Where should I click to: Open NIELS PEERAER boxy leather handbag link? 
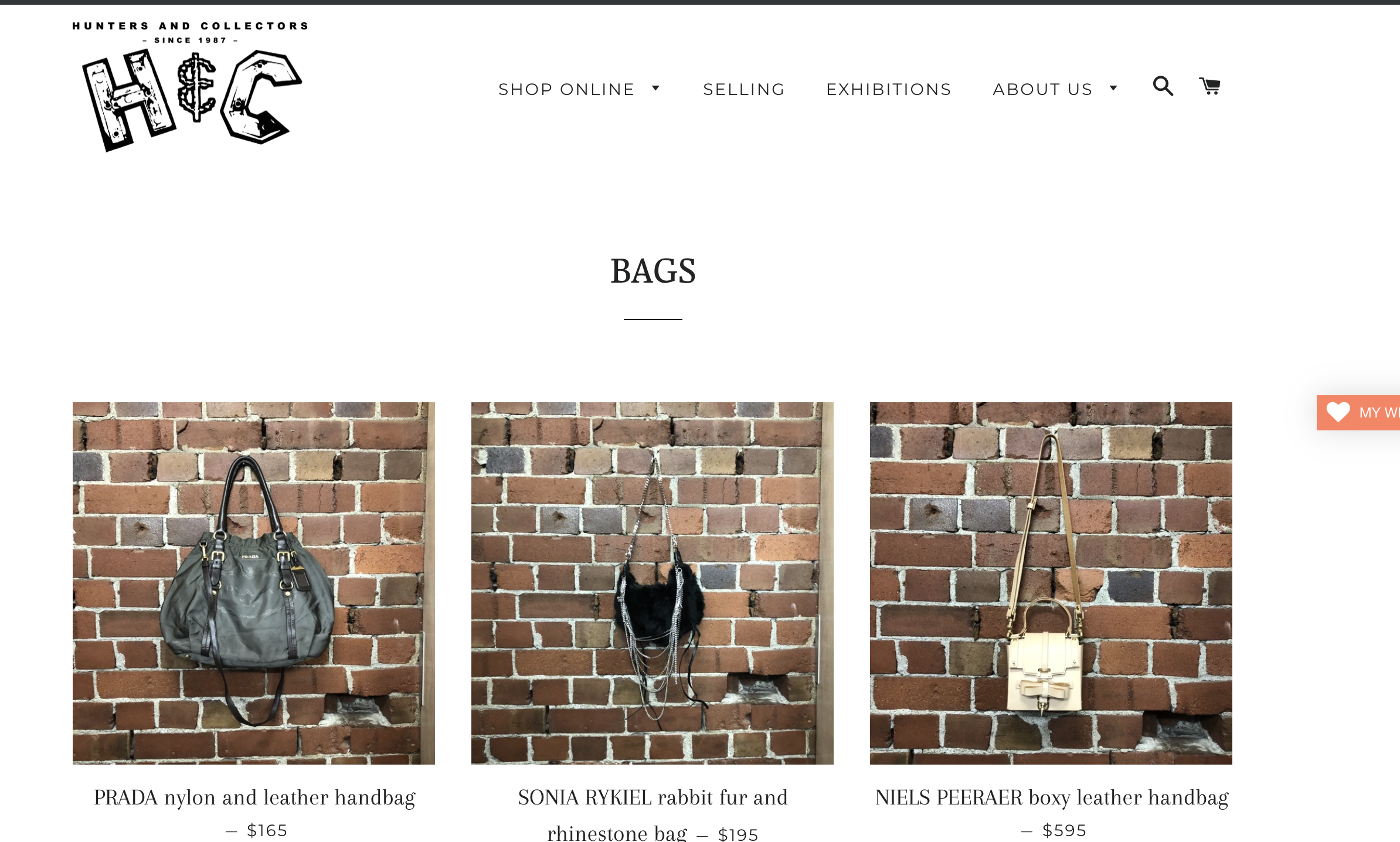click(1052, 797)
